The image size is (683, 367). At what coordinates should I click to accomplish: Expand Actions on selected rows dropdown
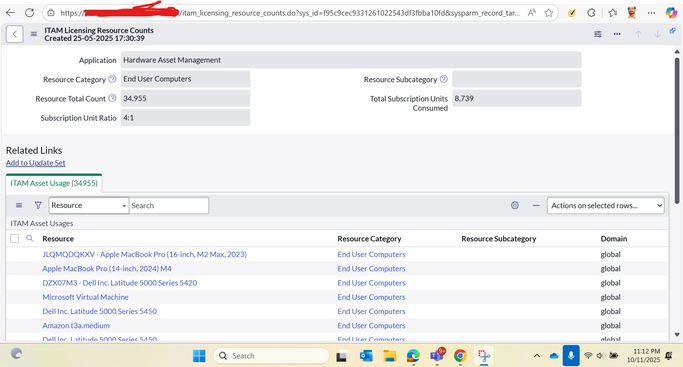(x=605, y=205)
